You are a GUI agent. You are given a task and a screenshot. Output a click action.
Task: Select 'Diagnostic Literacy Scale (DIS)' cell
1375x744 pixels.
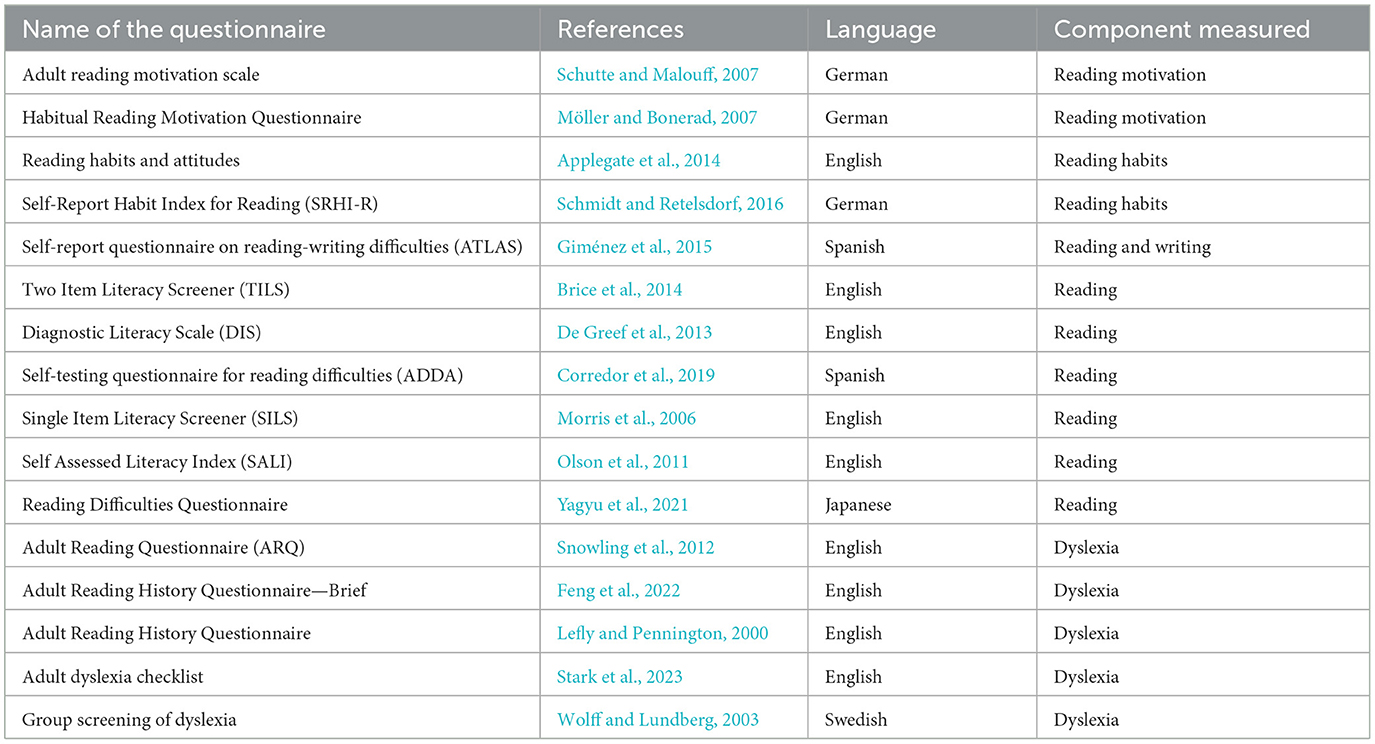[271, 333]
